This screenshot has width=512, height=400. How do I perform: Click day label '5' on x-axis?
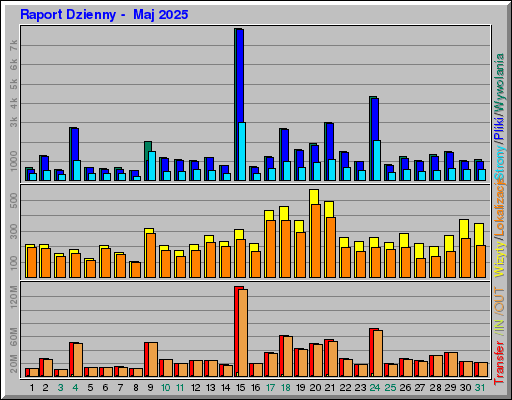(90, 388)
